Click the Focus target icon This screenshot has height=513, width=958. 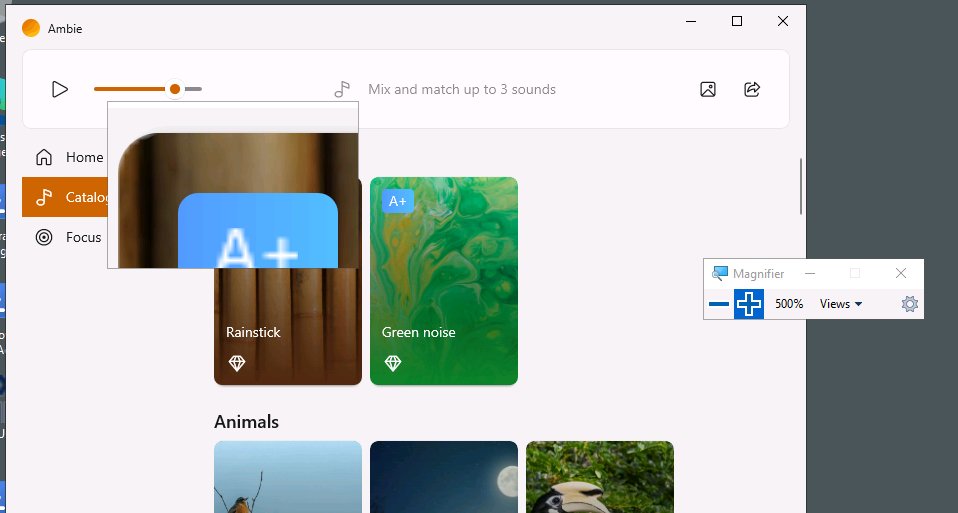tap(44, 237)
